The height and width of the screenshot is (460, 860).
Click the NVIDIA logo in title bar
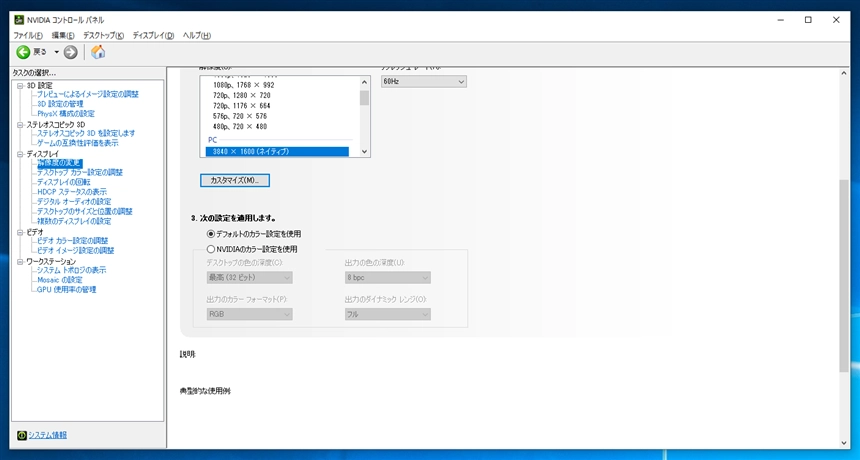[19, 20]
